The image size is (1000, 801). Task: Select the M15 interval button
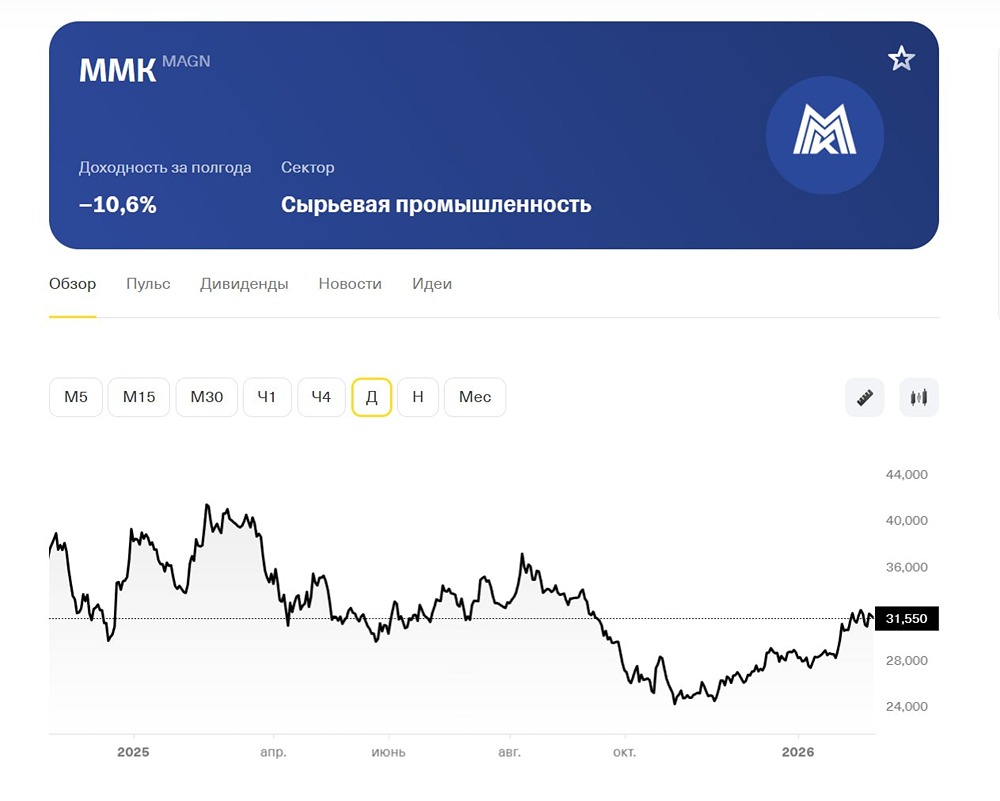[x=138, y=397]
